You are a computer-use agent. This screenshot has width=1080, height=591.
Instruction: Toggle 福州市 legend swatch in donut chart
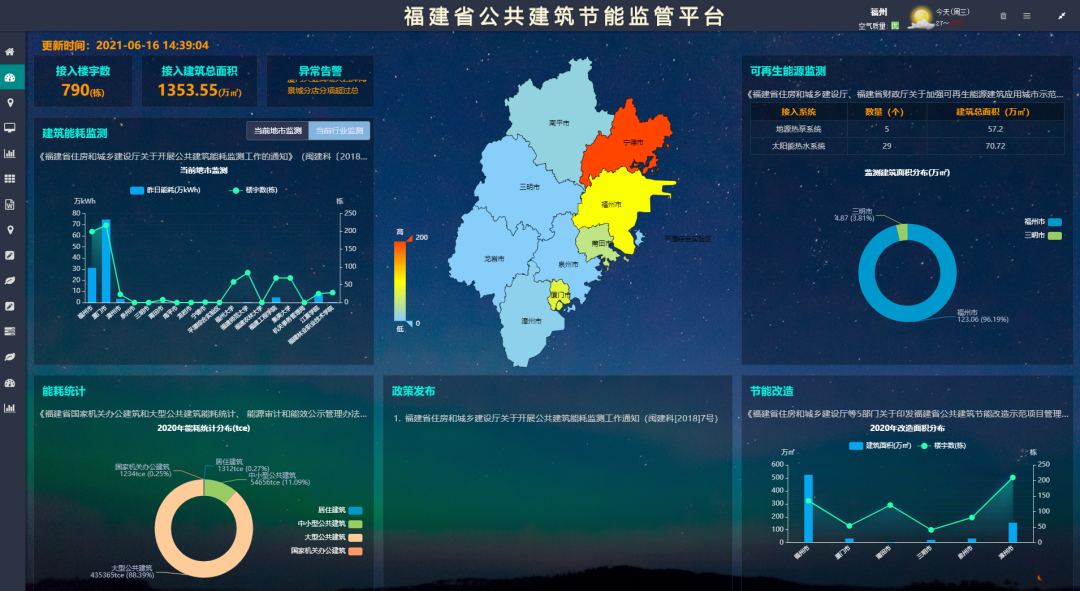pyautogui.click(x=1055, y=221)
